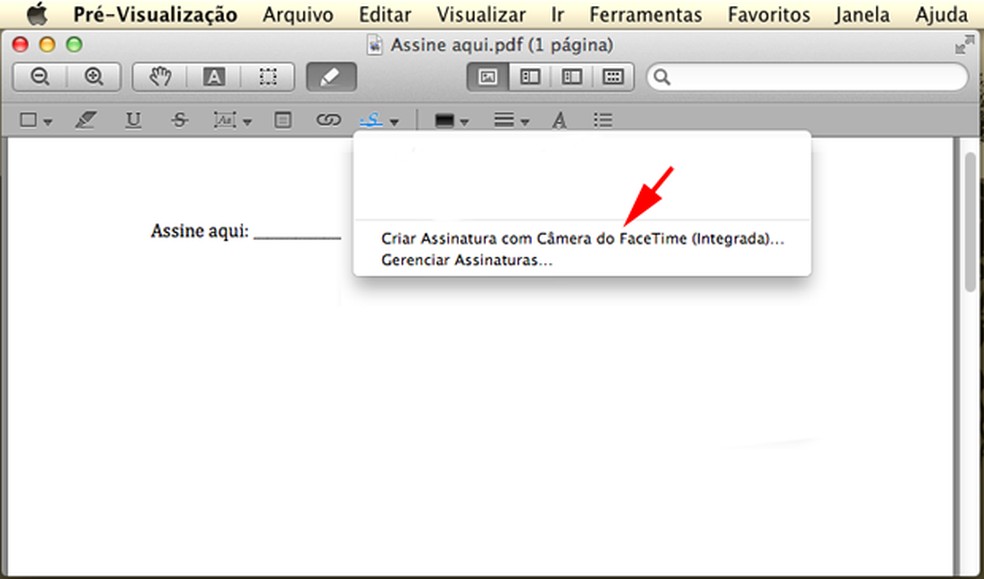Open the fonts panel icon
Viewport: 984px width, 579px height.
(x=559, y=120)
